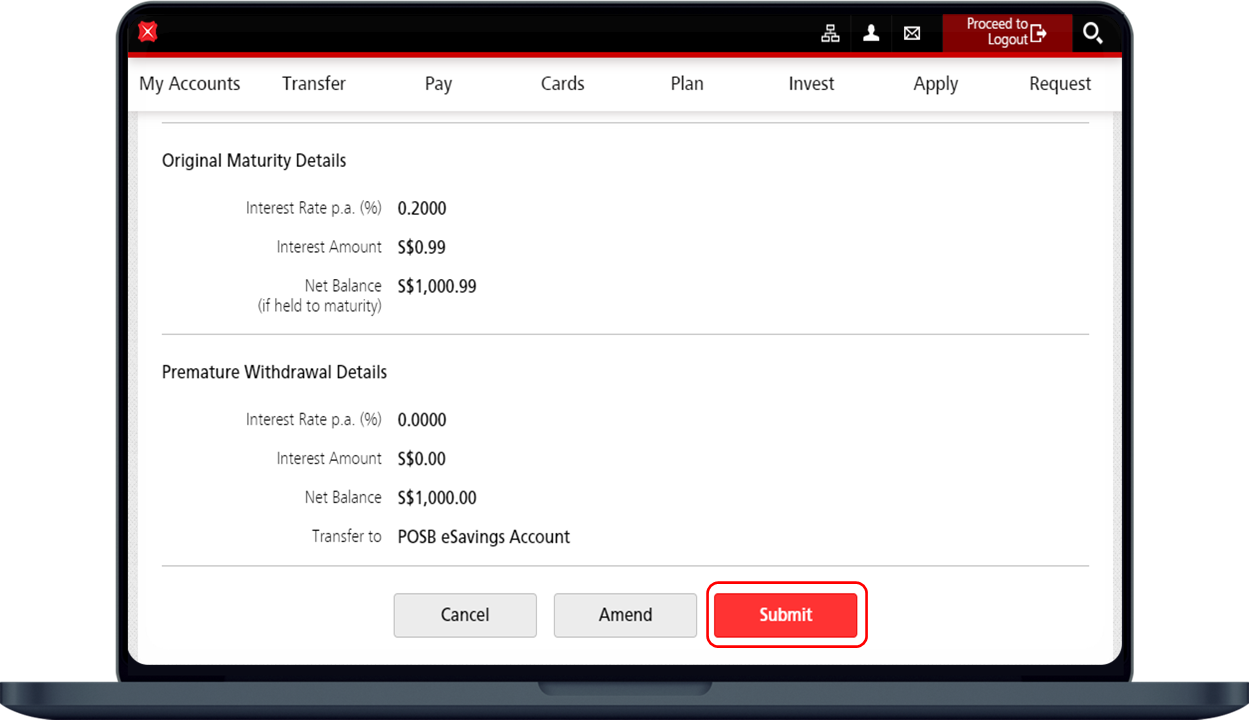Select the Apply menu item

pyautogui.click(x=935, y=84)
